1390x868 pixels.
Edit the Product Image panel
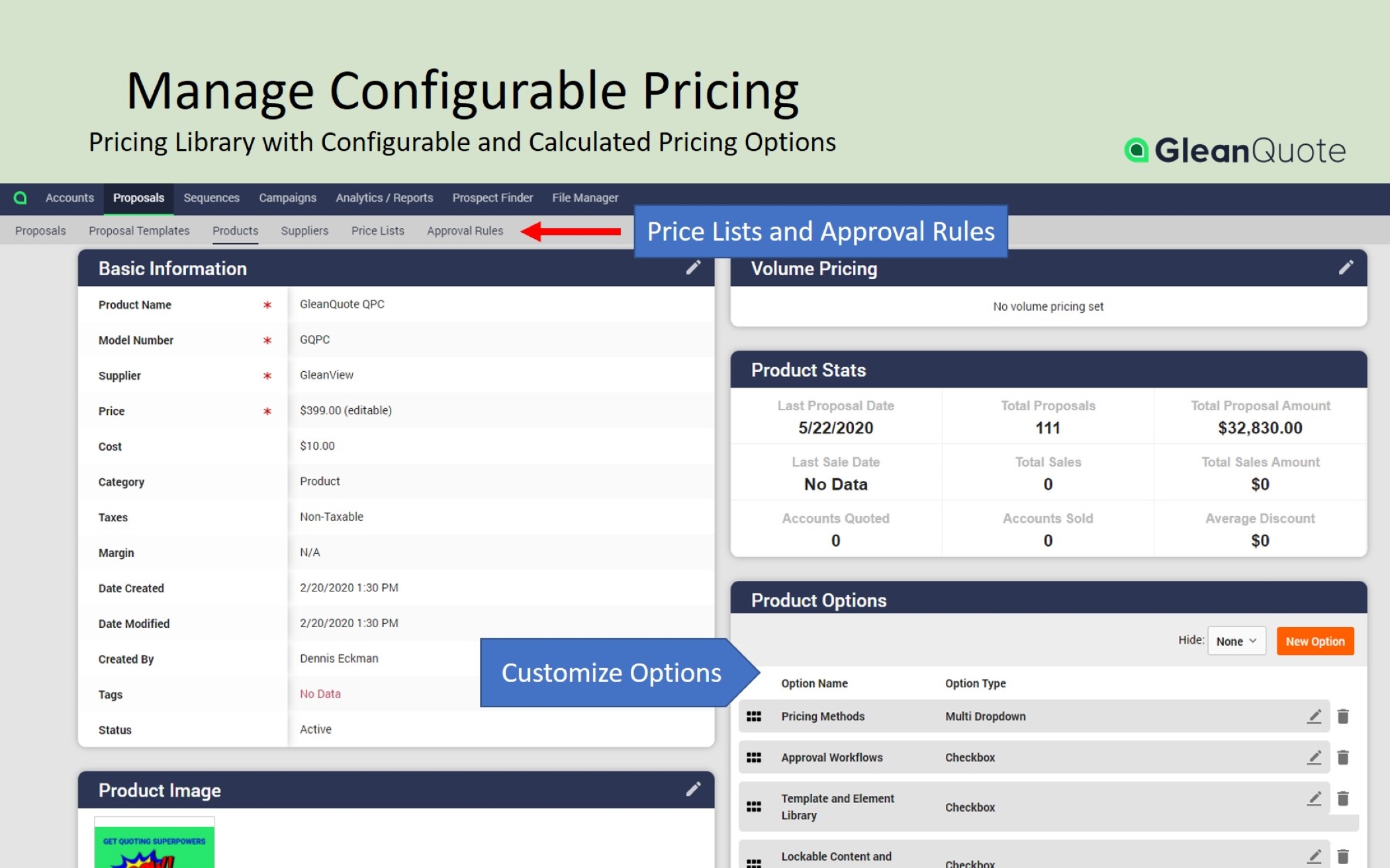tap(693, 789)
